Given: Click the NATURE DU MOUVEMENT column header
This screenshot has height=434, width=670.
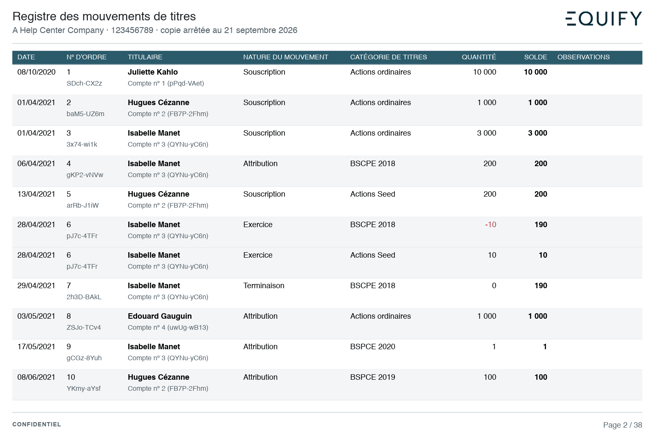Looking at the screenshot, I should pos(285,57).
